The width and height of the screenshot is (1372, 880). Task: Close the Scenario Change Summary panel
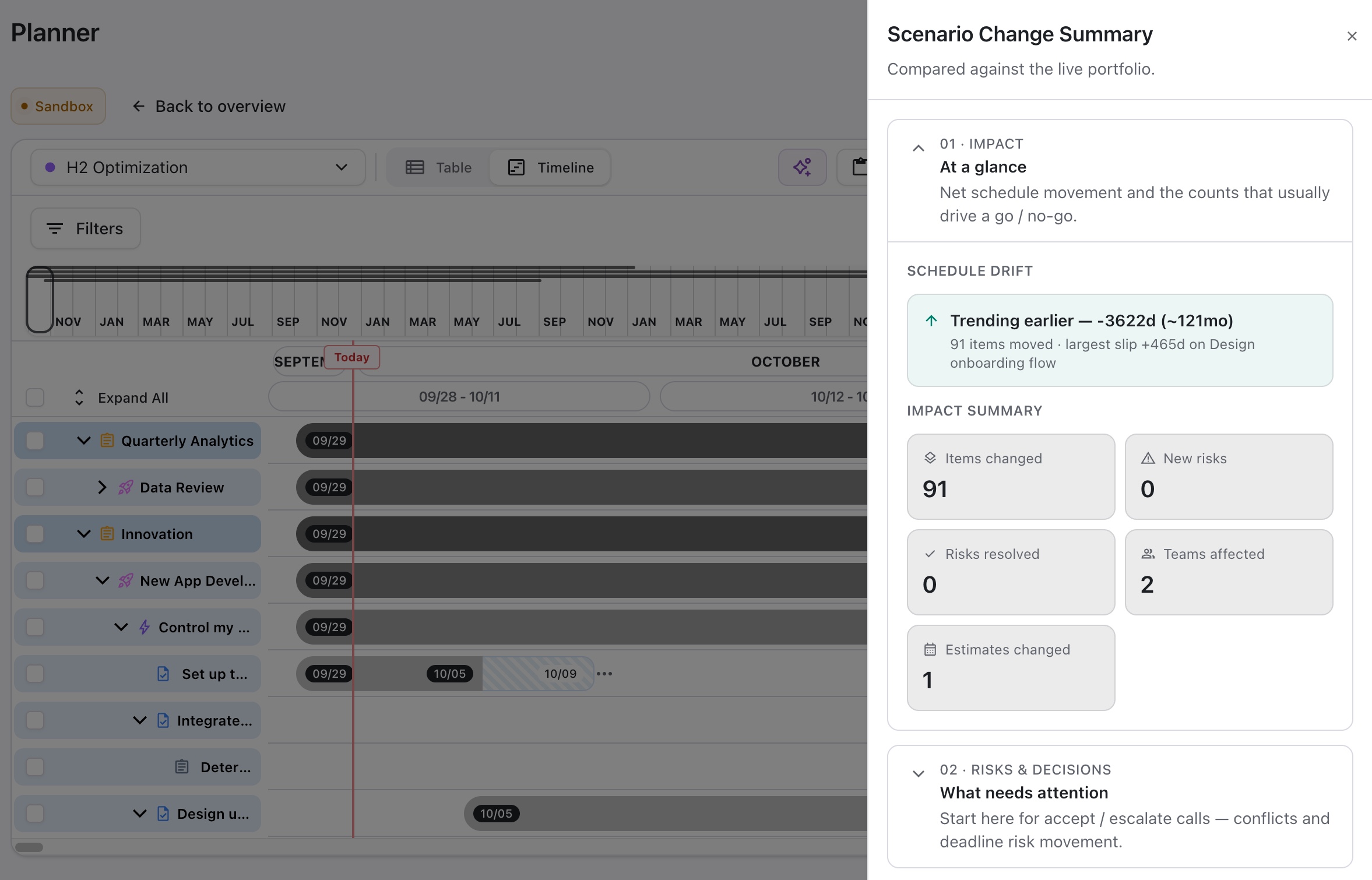(x=1352, y=36)
